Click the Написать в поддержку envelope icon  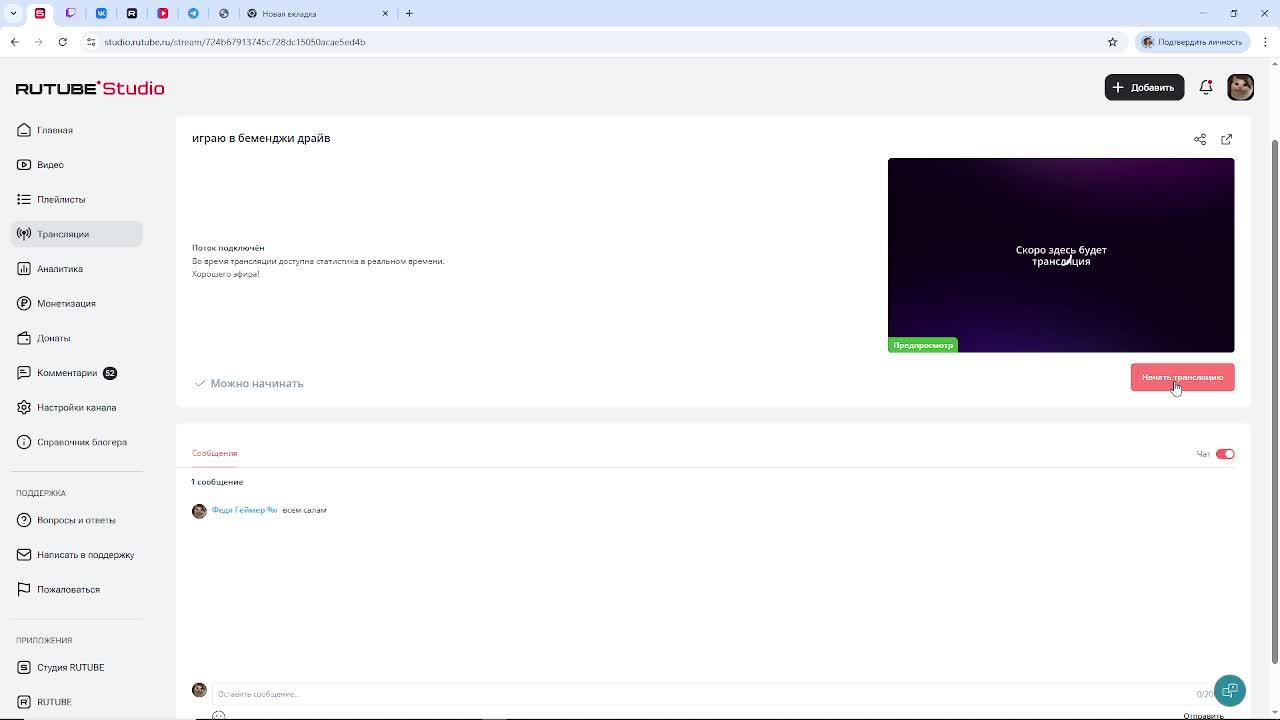point(24,555)
